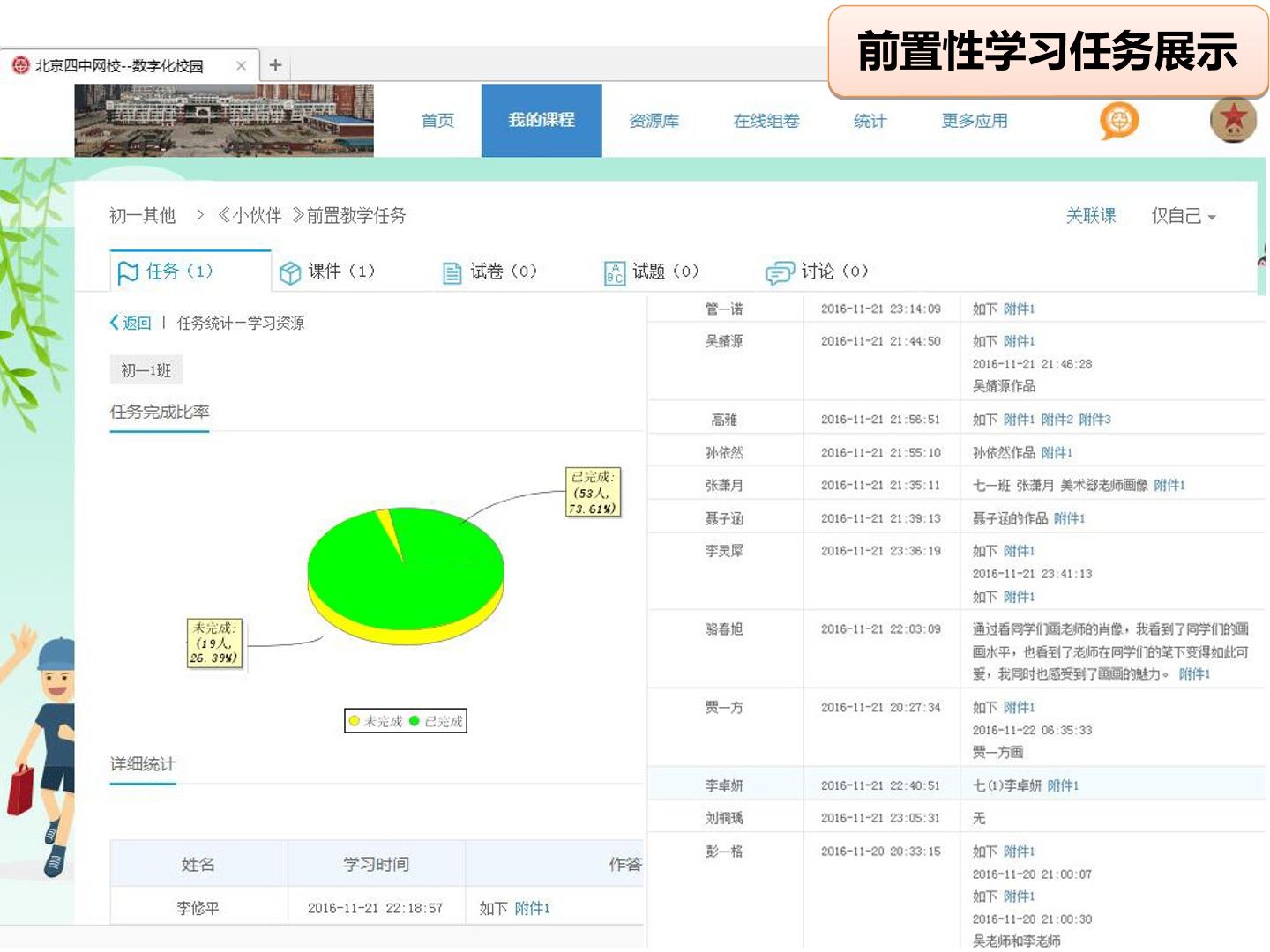Open 附件1 in 张潇月 row
Image resolution: width=1270 pixels, height=952 pixels.
[1169, 486]
